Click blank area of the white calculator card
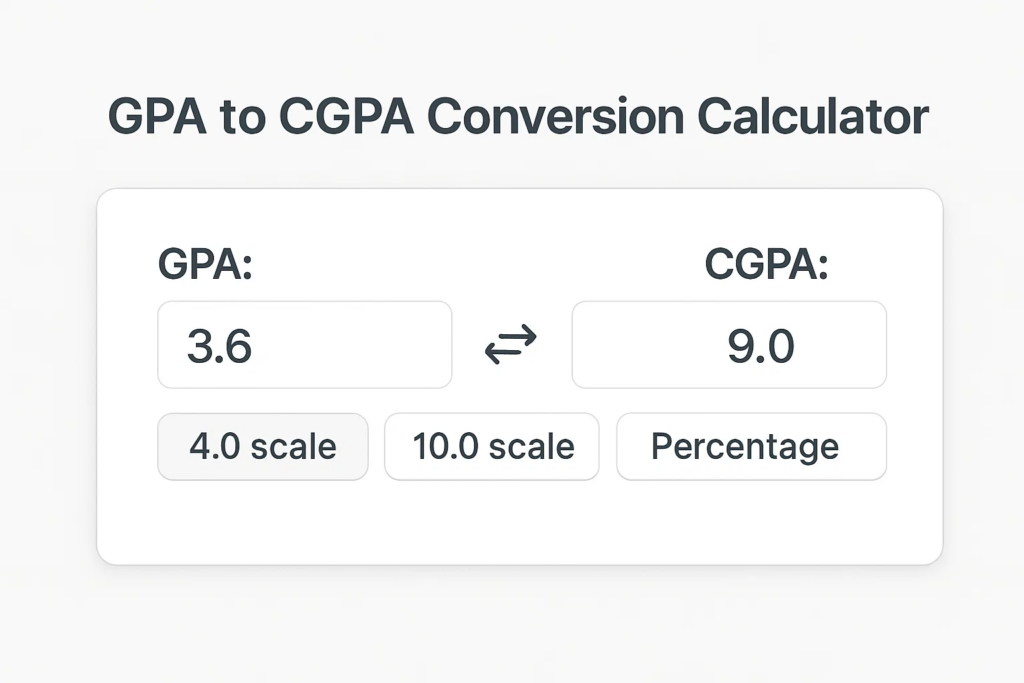 519,522
